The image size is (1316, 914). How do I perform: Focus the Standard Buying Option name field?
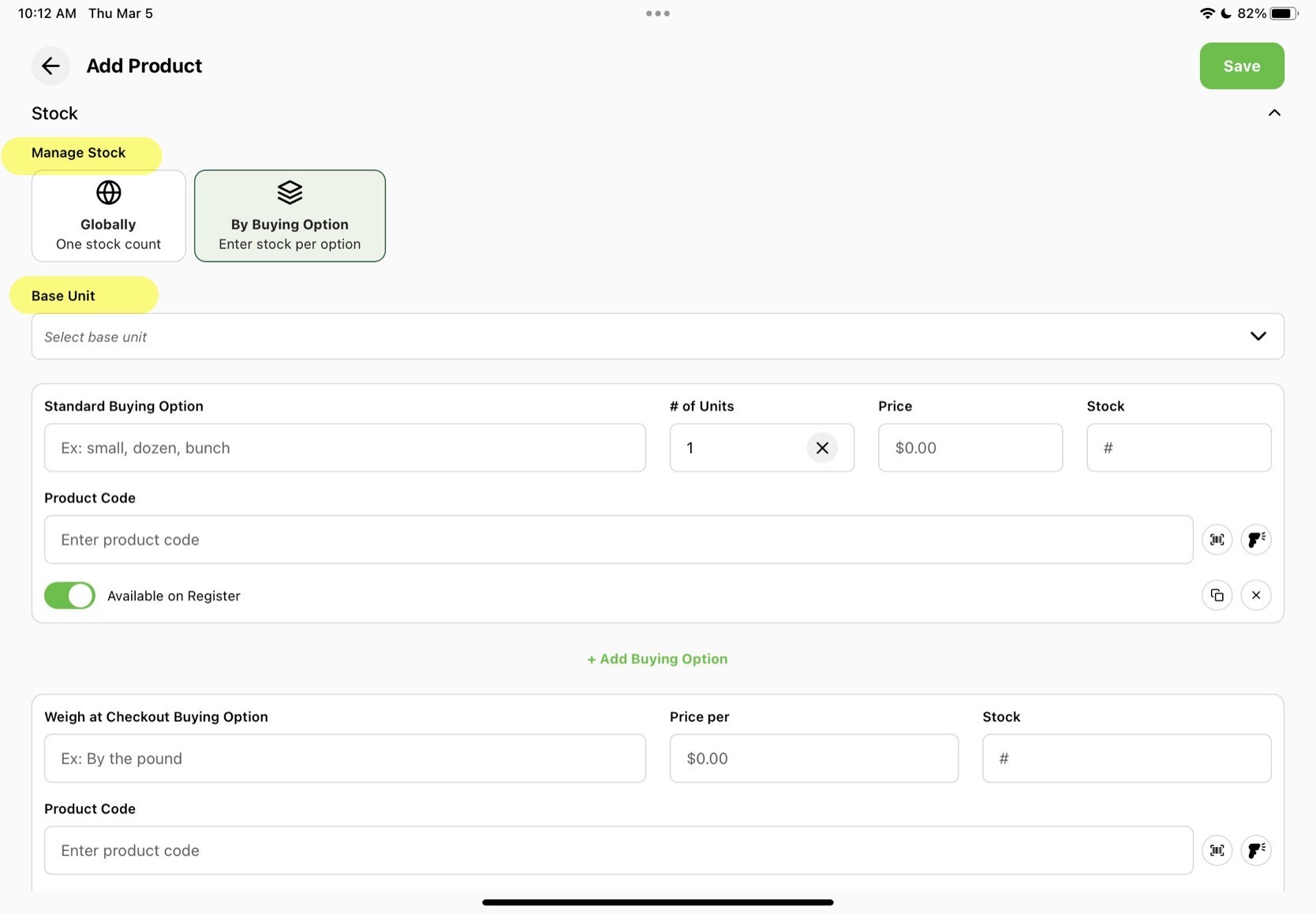pyautogui.click(x=345, y=448)
